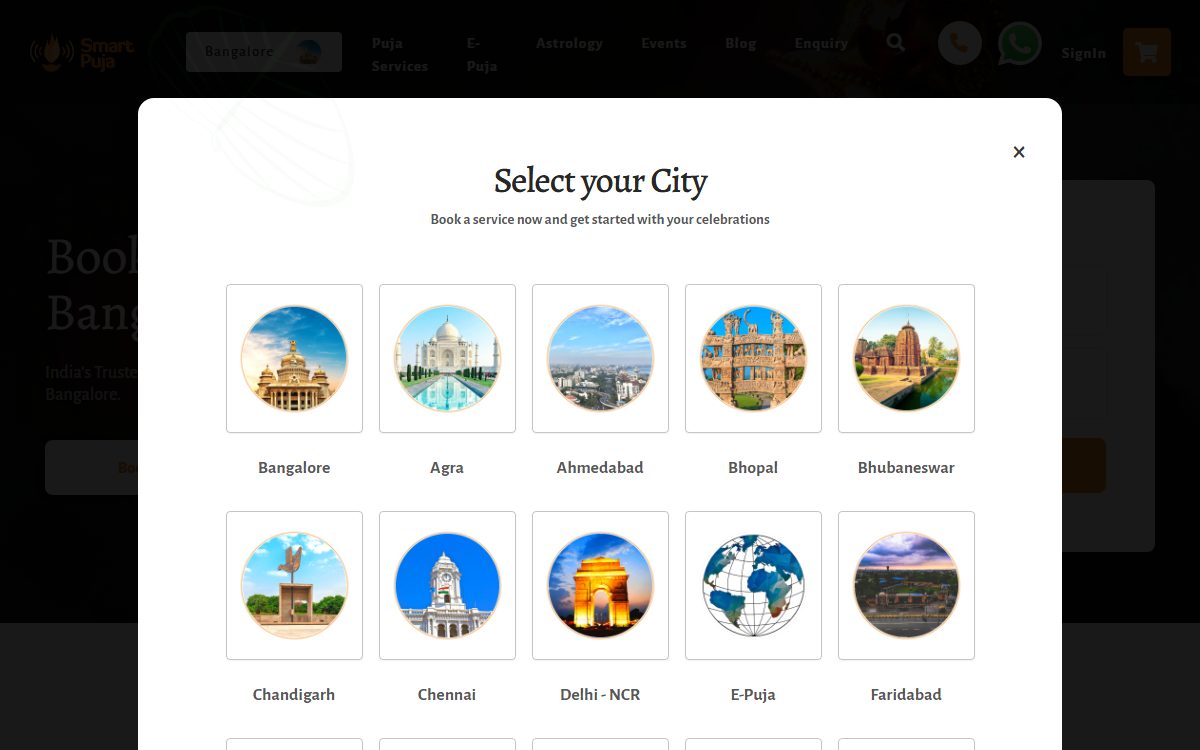Open the Bangalore city selector in header
Image resolution: width=1200 pixels, height=750 pixels.
[264, 52]
